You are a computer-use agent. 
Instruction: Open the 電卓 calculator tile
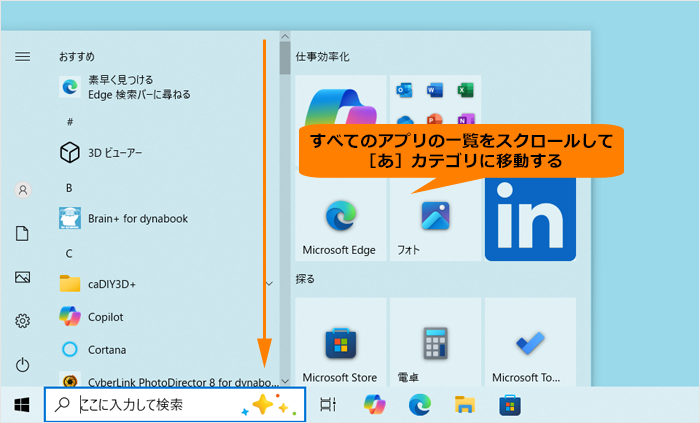[x=435, y=342]
